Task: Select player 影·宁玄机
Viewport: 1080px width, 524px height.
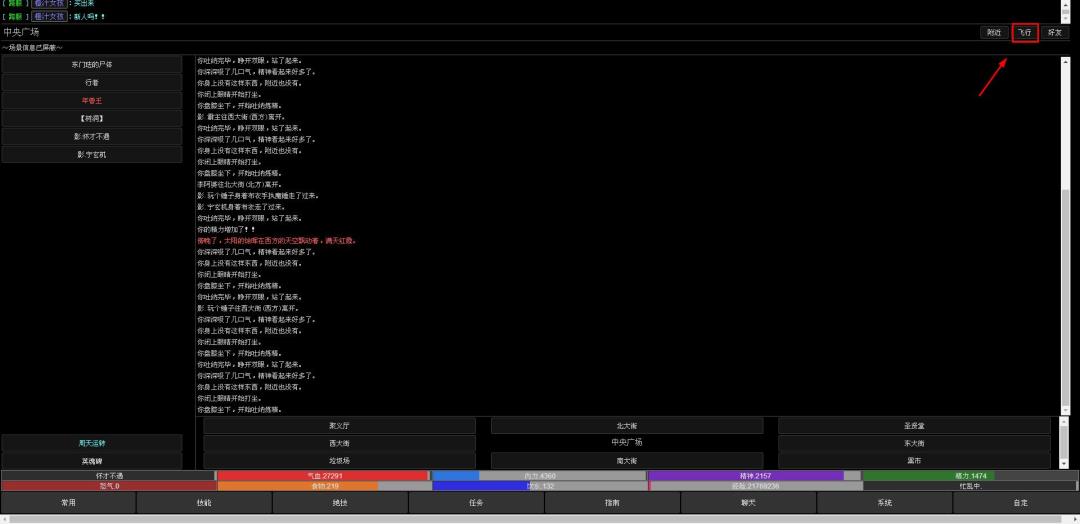Action: click(x=92, y=154)
